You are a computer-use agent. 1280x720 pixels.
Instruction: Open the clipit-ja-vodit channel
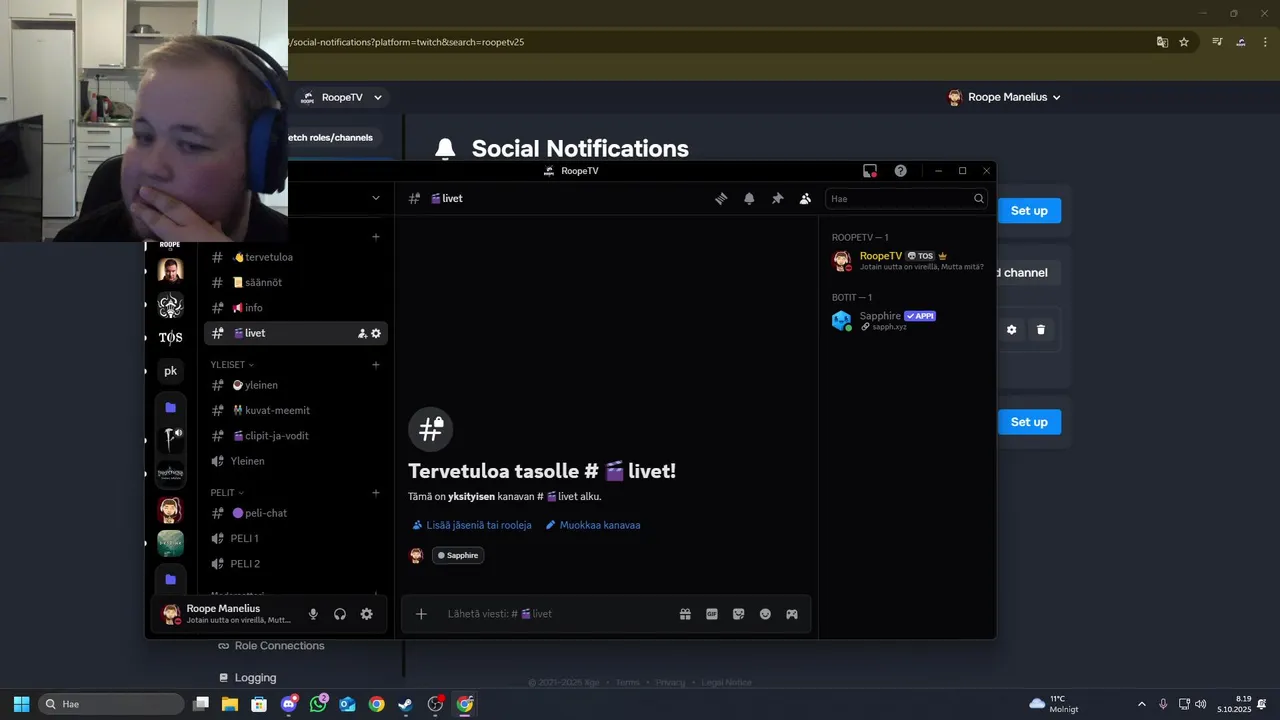tap(296, 436)
